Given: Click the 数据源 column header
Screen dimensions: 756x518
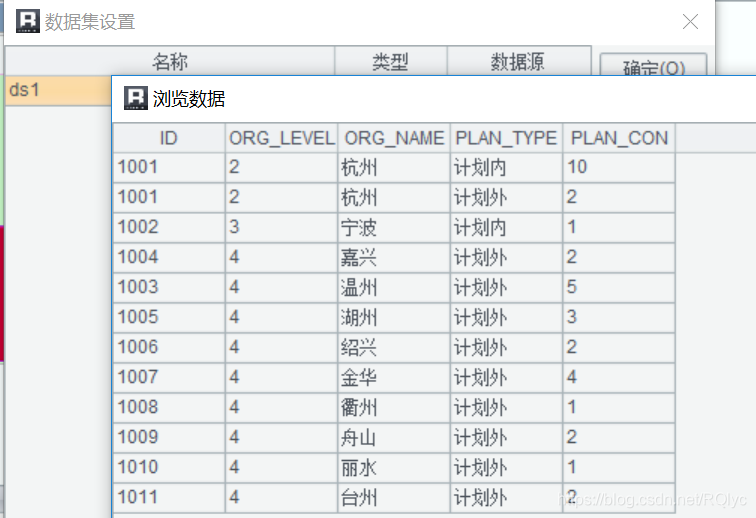Looking at the screenshot, I should point(519,61).
